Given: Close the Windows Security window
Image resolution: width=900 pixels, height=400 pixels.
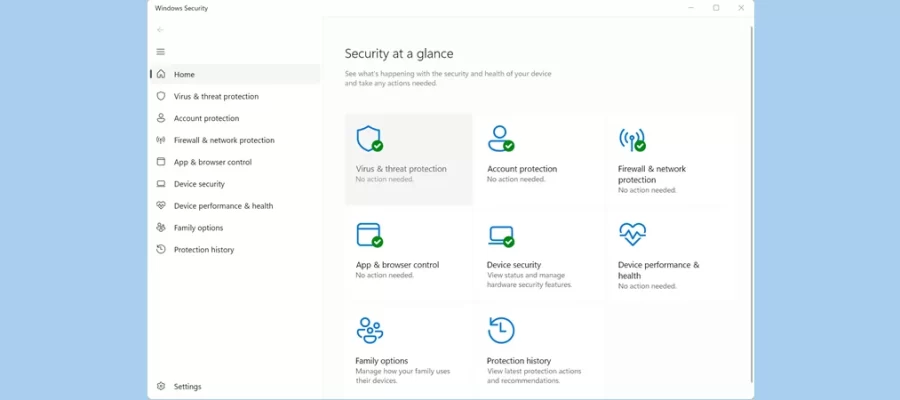Looking at the screenshot, I should click(741, 8).
